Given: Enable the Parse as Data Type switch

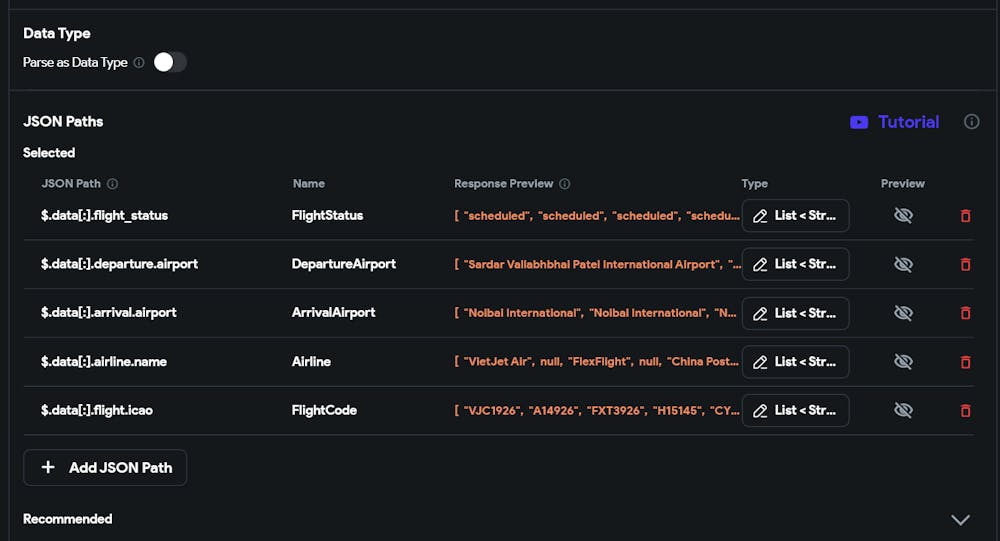Looking at the screenshot, I should point(170,62).
